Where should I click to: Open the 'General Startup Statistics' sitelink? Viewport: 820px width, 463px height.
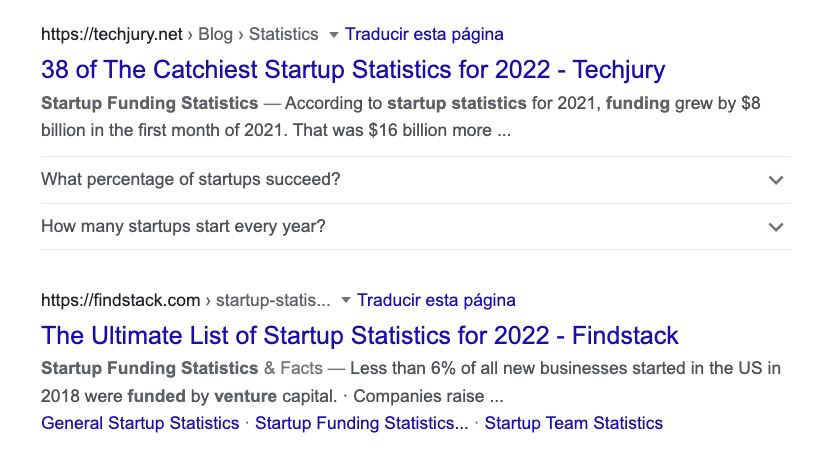click(x=140, y=423)
